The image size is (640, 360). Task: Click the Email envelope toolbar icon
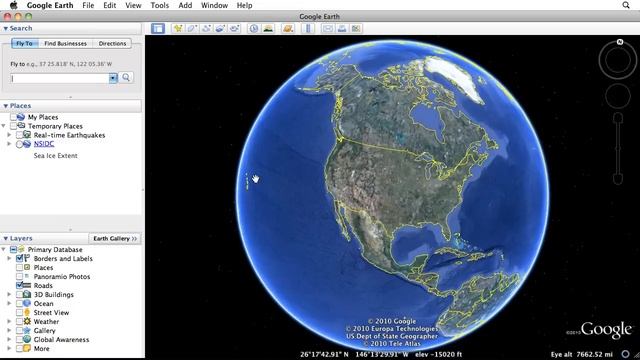pyautogui.click(x=328, y=29)
